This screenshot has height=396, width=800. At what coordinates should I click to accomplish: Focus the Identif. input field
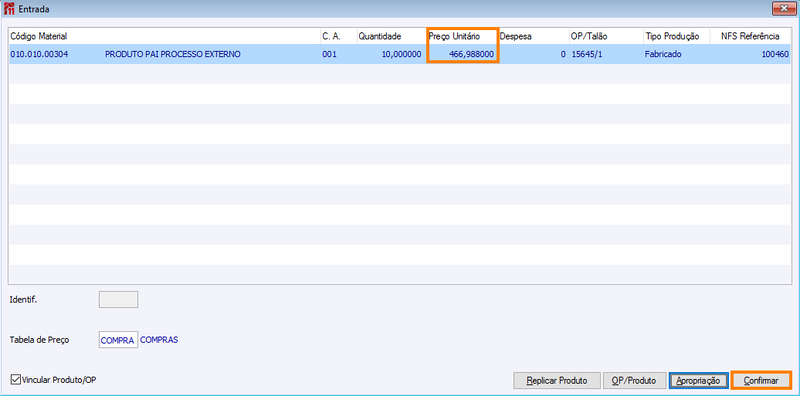(118, 300)
